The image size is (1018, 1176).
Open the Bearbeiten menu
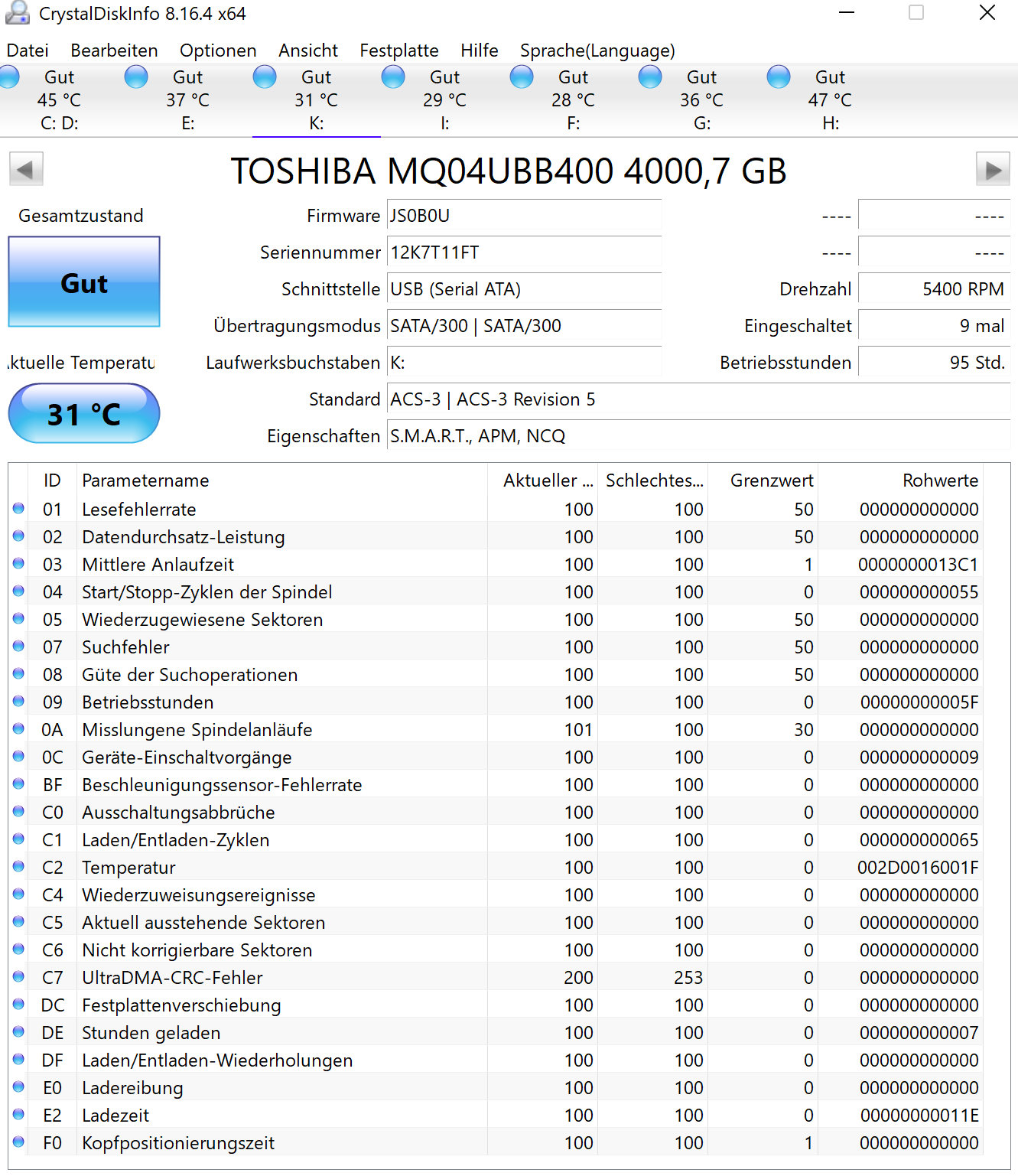[x=114, y=50]
